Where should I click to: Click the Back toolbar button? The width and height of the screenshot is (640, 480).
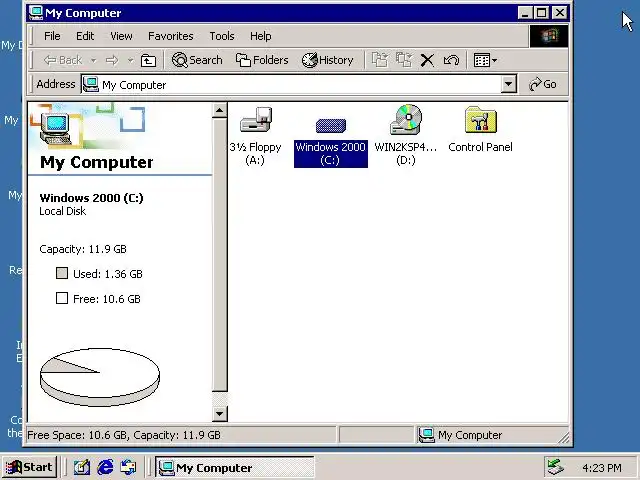click(63, 60)
